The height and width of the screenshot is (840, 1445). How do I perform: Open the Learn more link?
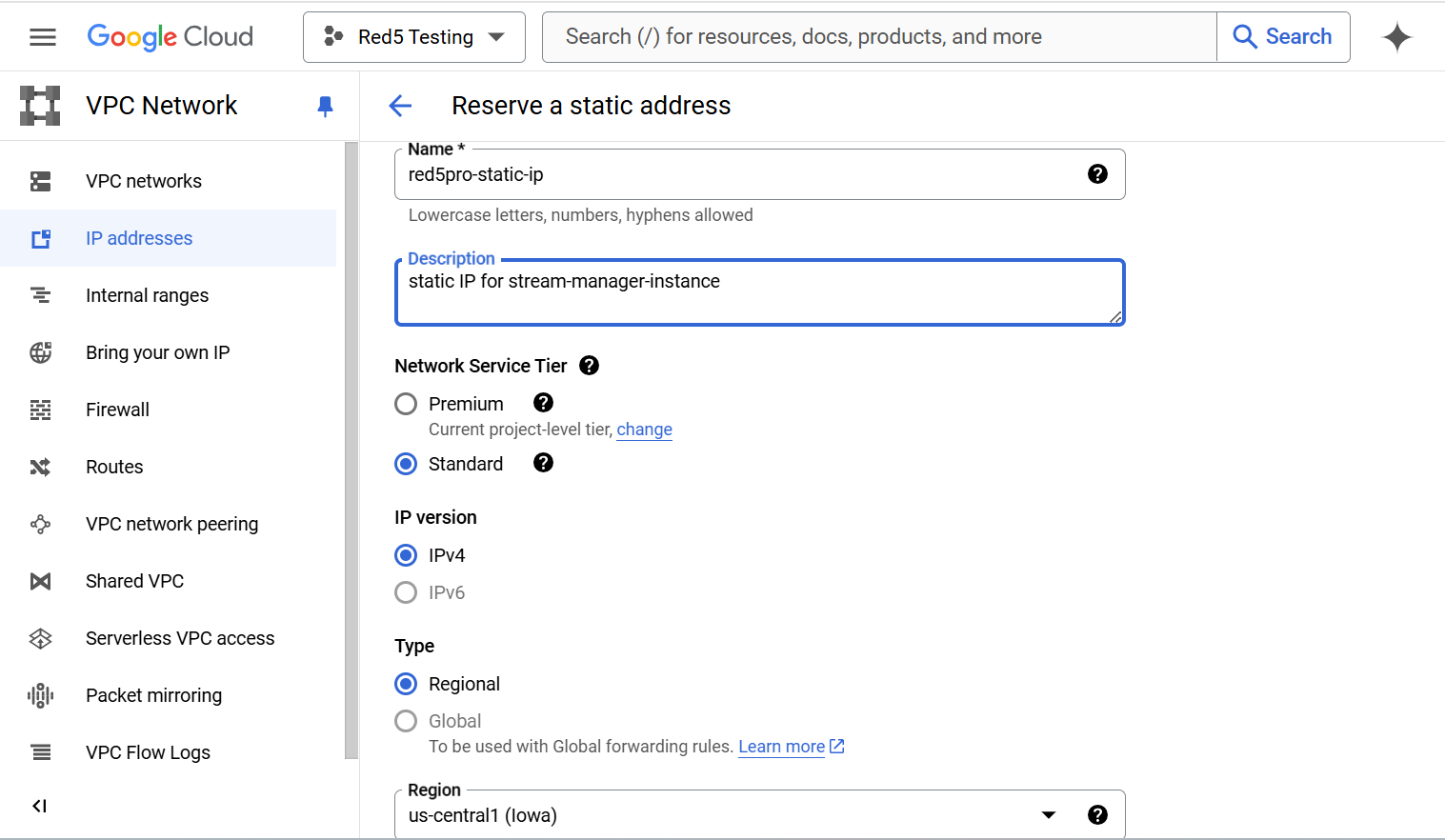click(x=782, y=747)
